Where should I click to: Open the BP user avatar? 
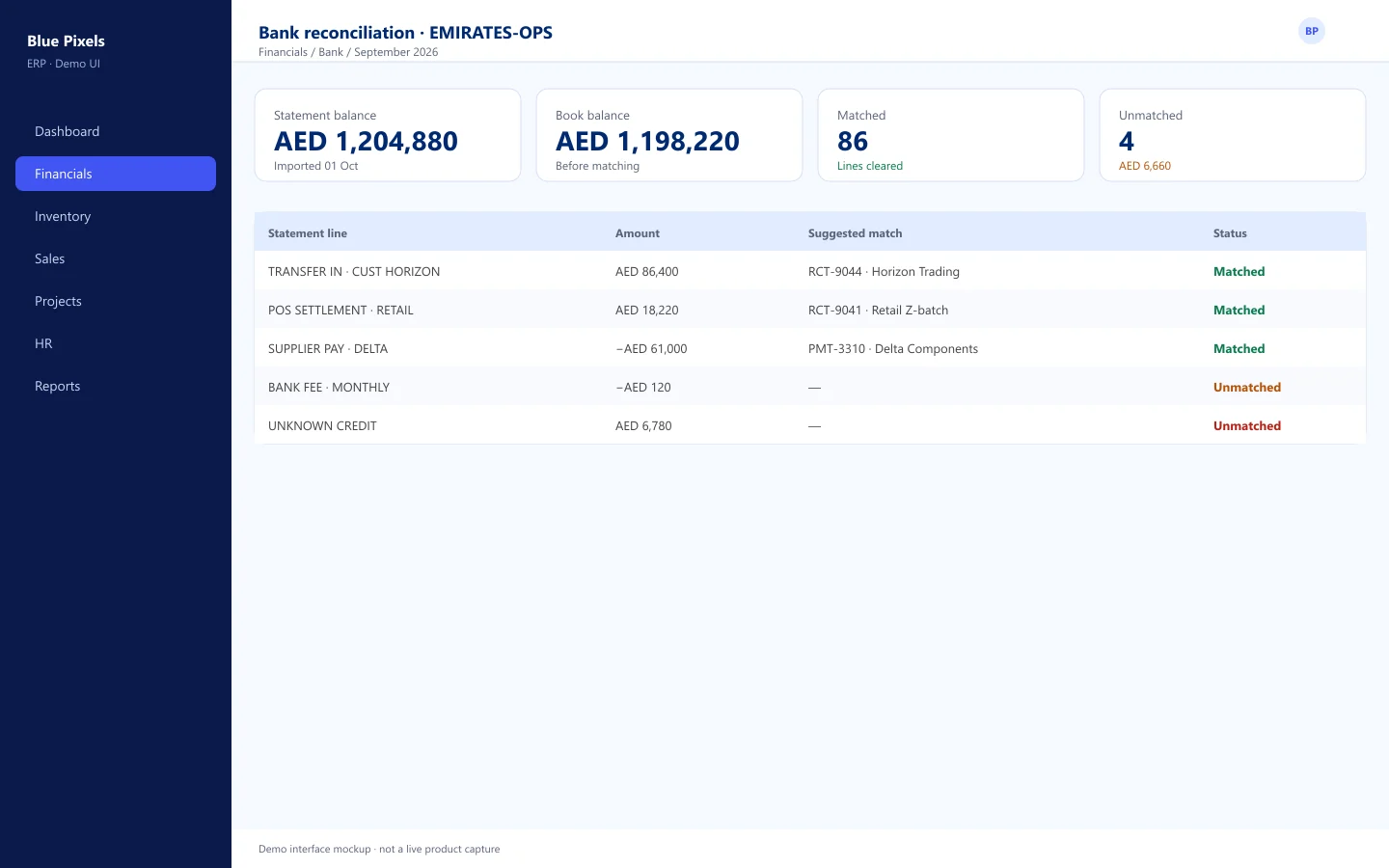coord(1312,31)
